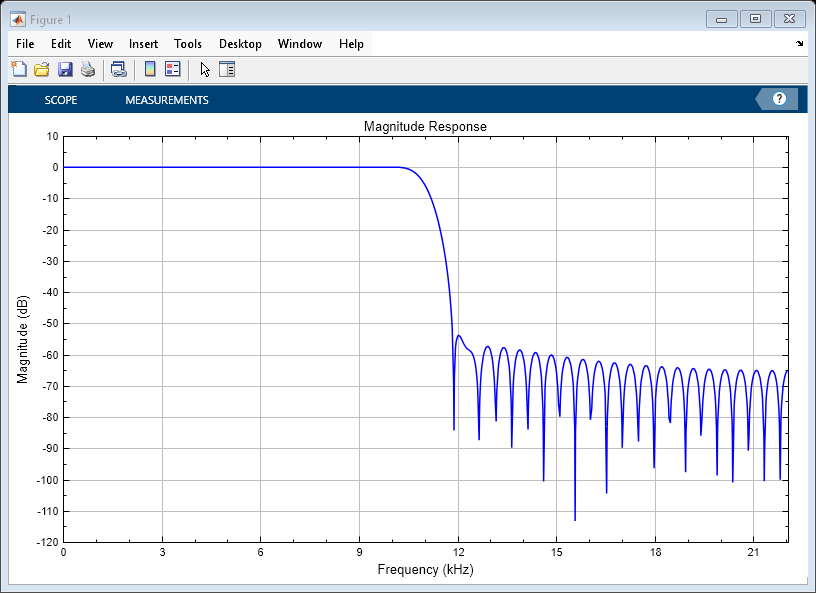The width and height of the screenshot is (816, 593).
Task: Open the View menu
Action: [100, 44]
